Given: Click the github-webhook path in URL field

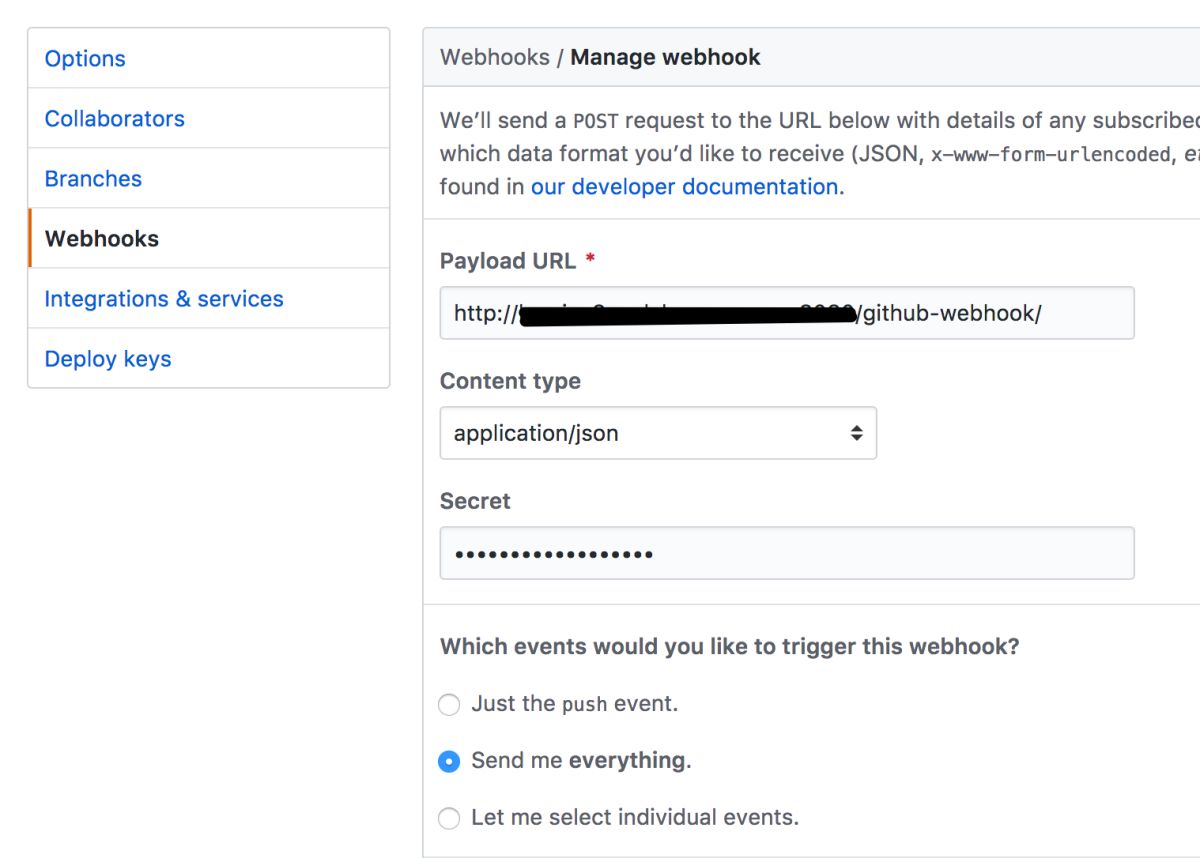Looking at the screenshot, I should 950,313.
